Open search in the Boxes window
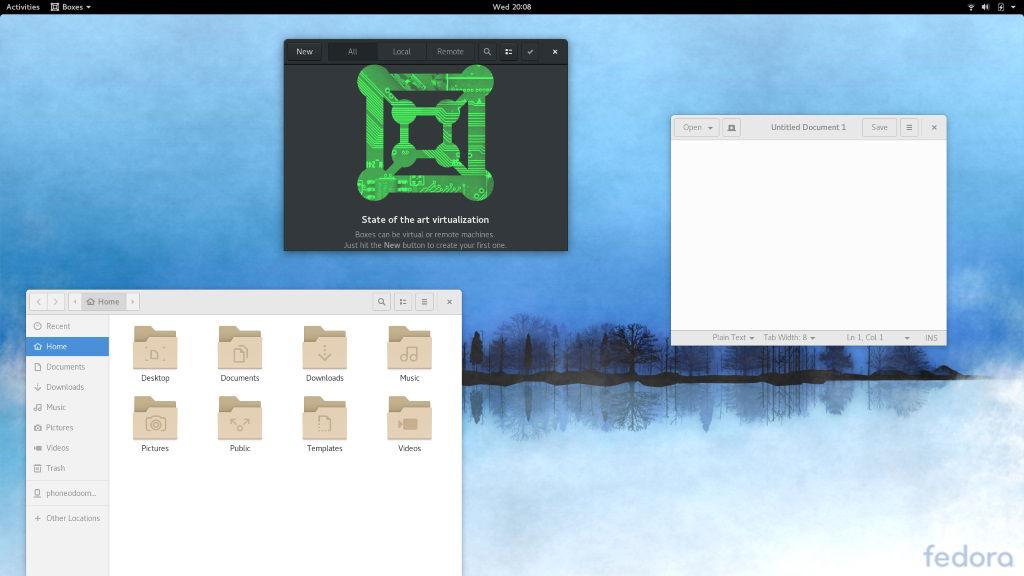The height and width of the screenshot is (576, 1024). [487, 51]
